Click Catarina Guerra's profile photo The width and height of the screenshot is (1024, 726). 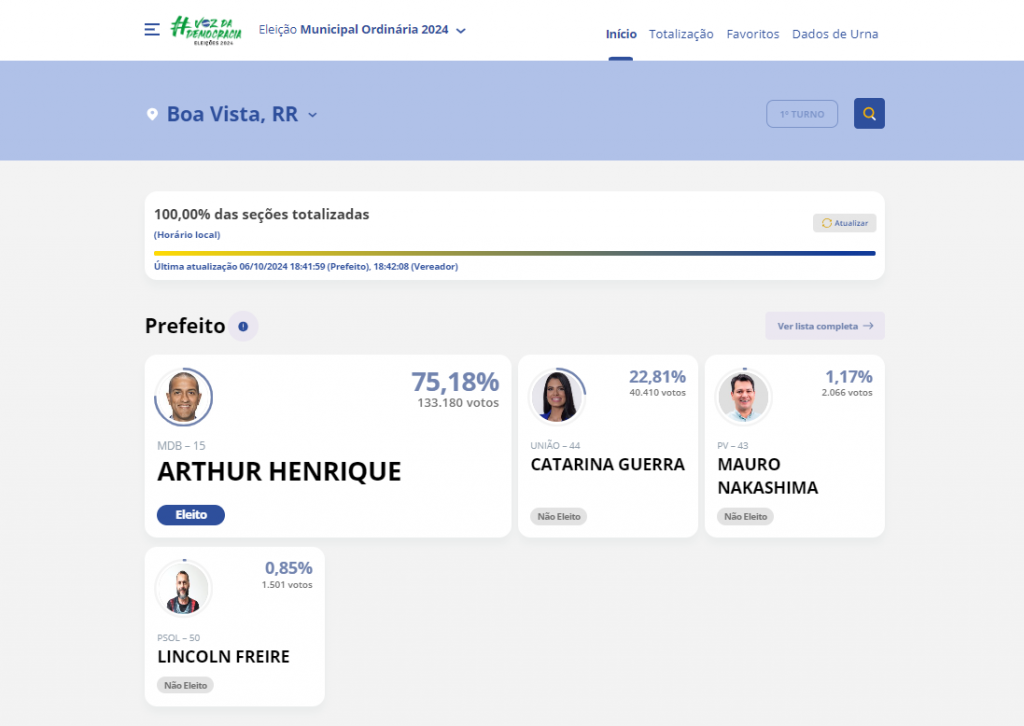coord(556,397)
